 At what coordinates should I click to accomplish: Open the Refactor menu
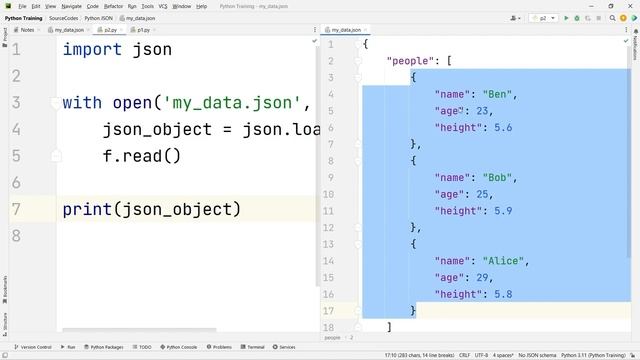point(113,6)
